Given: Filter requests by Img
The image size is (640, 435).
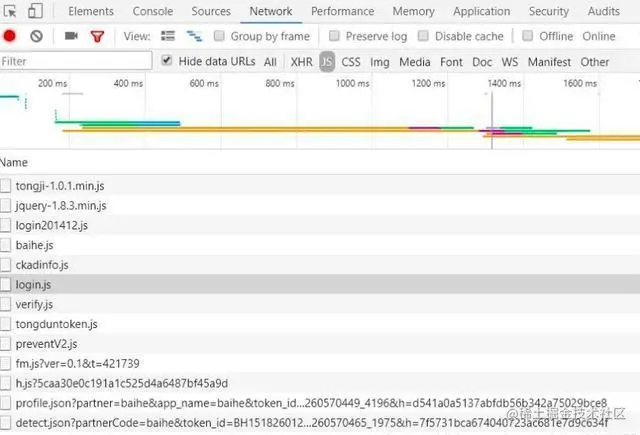Looking at the screenshot, I should pos(380,62).
